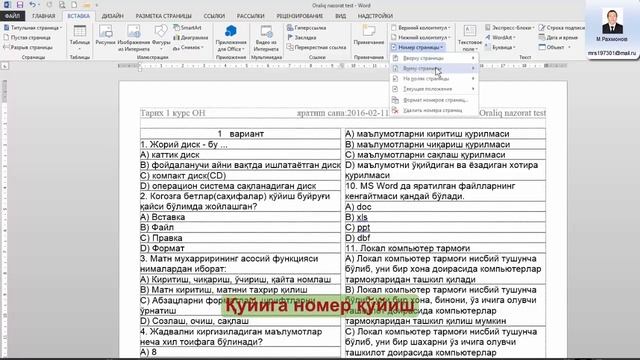Click the header text 'Тарих 1 курс ОН'

[173, 113]
